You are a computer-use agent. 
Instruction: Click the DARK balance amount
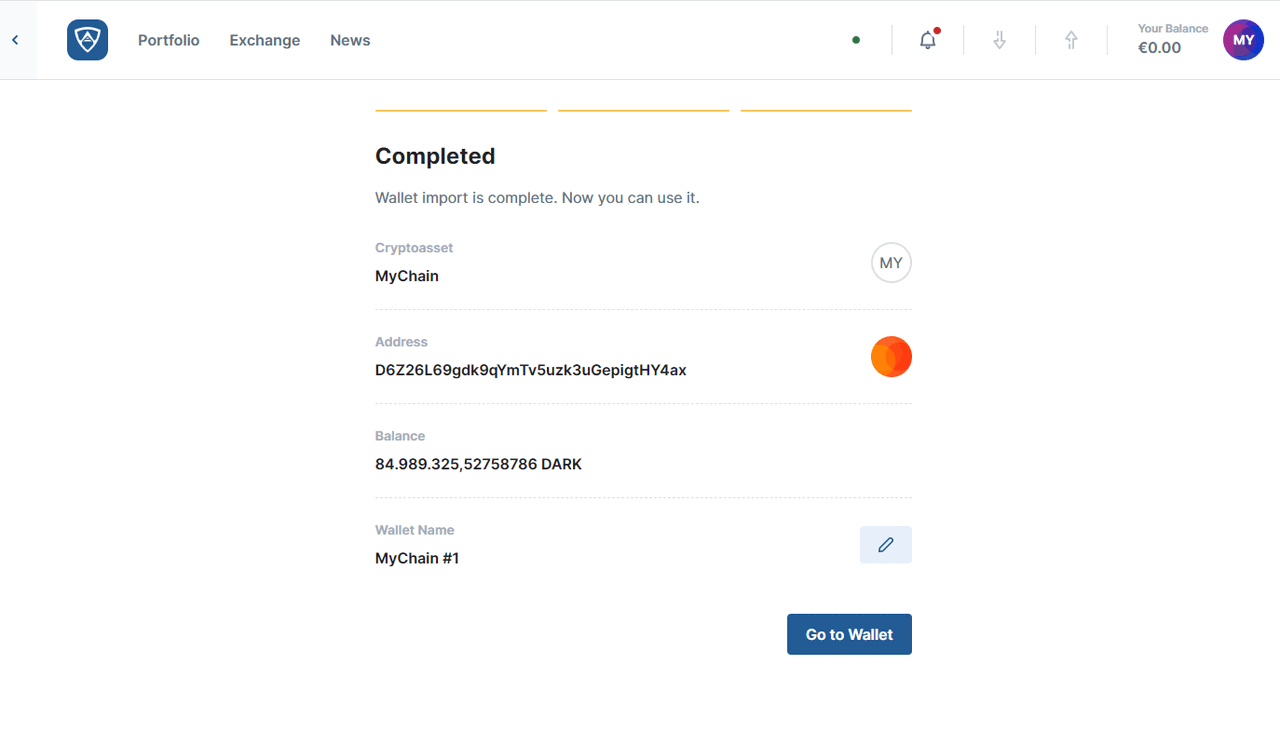click(478, 464)
